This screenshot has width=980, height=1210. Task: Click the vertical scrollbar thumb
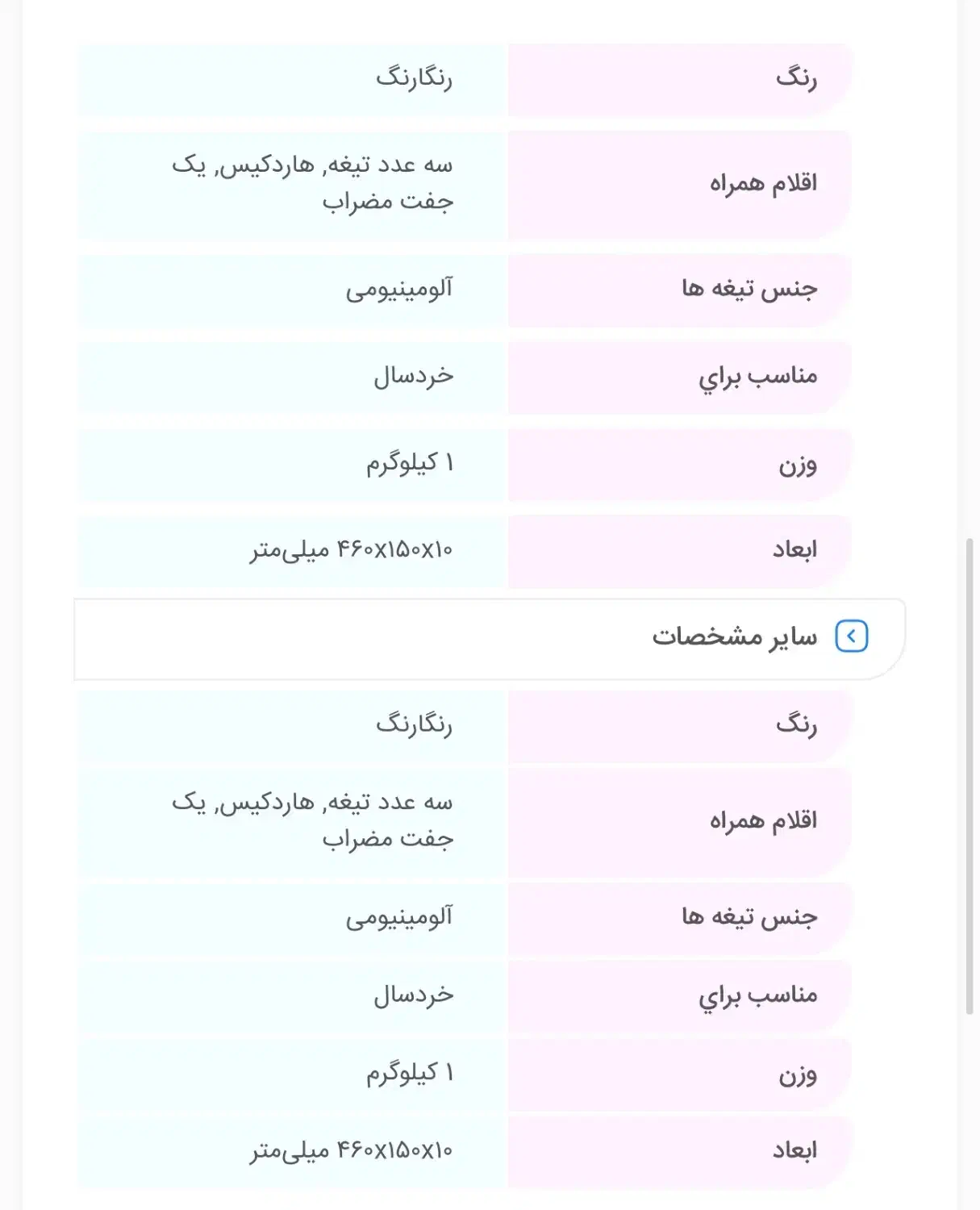(x=970, y=774)
